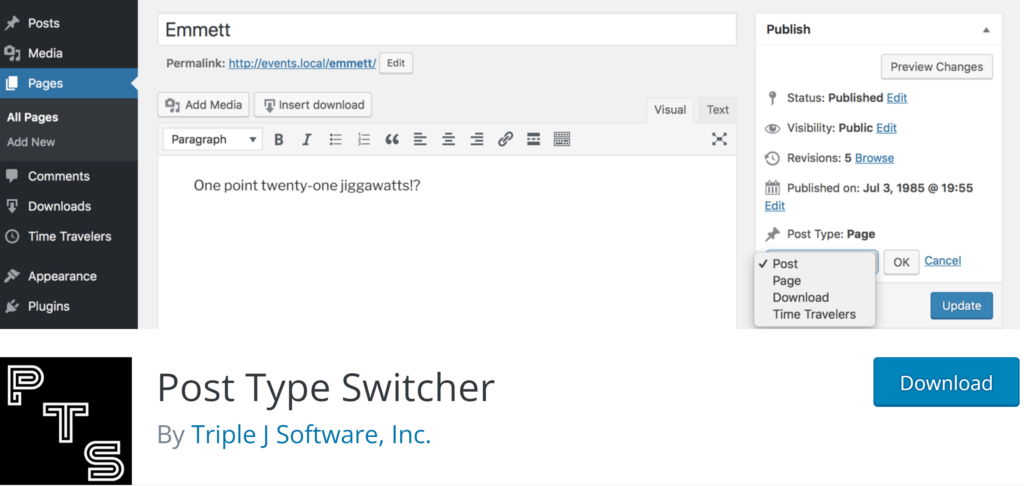Screen dimensions: 1024x486
Task: Click the Preview Changes button
Action: (936, 67)
